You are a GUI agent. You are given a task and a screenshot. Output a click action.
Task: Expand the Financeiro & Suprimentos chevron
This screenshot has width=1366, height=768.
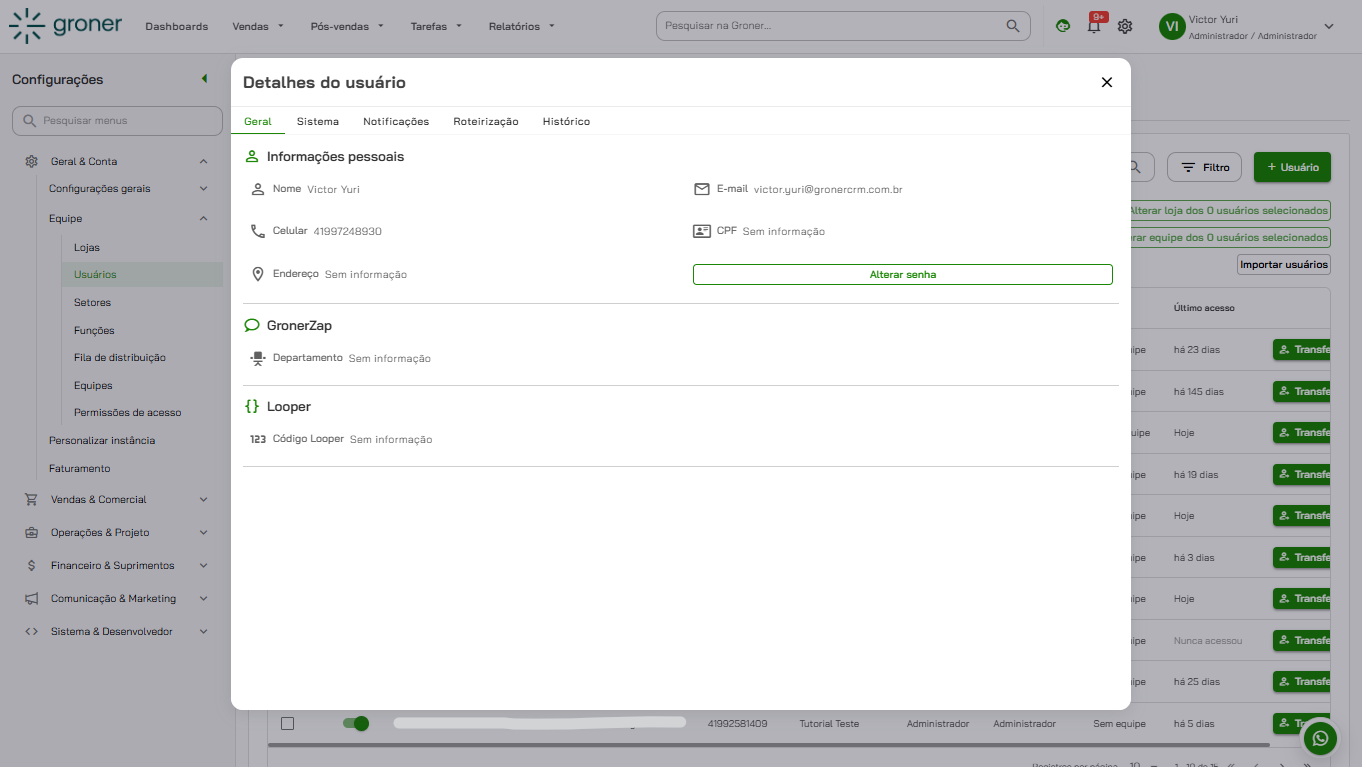click(203, 565)
